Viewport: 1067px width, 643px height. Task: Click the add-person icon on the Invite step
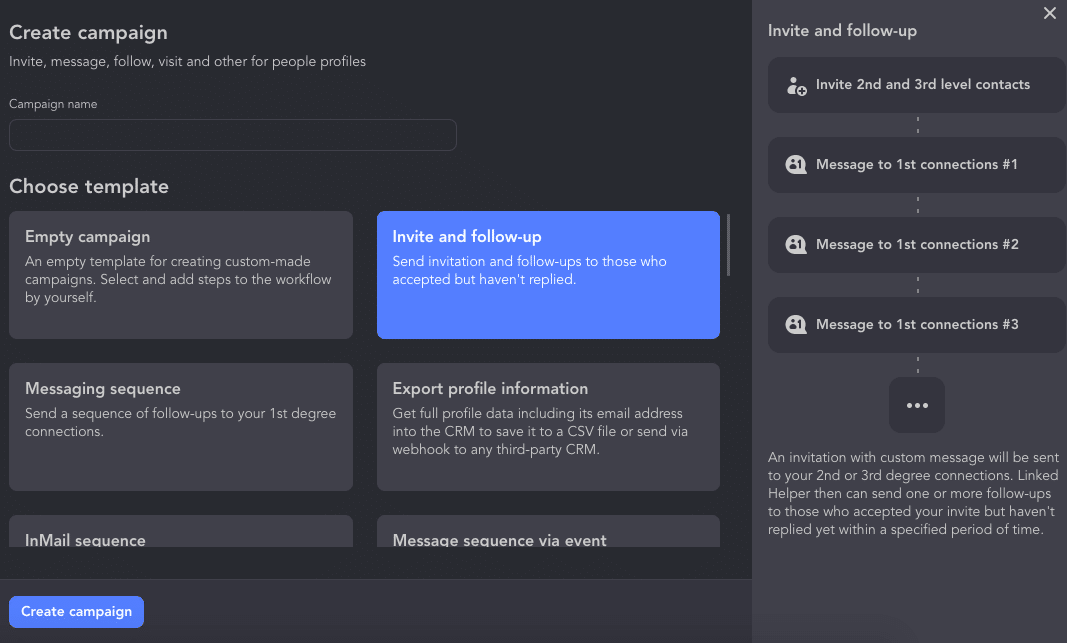796,86
